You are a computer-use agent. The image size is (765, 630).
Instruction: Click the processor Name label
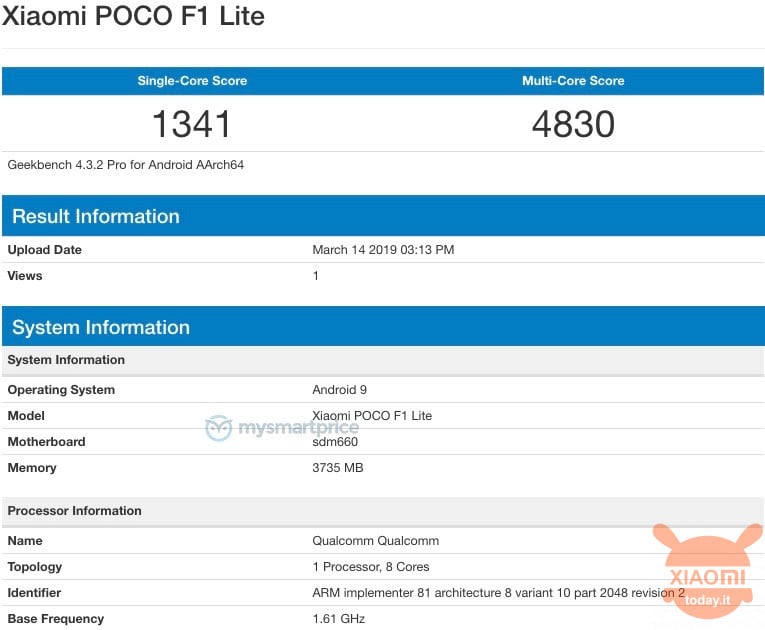point(25,541)
